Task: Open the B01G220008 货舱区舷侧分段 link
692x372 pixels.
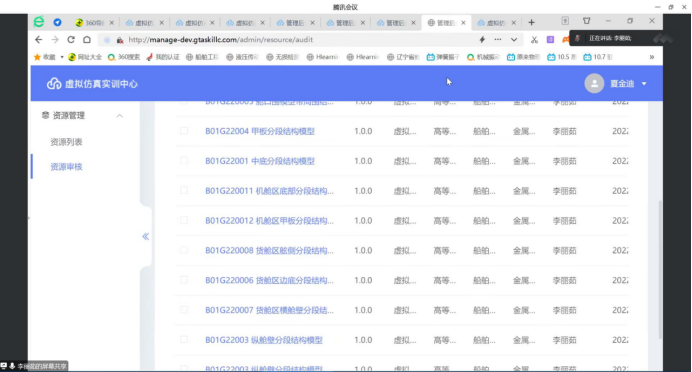Action: click(x=269, y=251)
